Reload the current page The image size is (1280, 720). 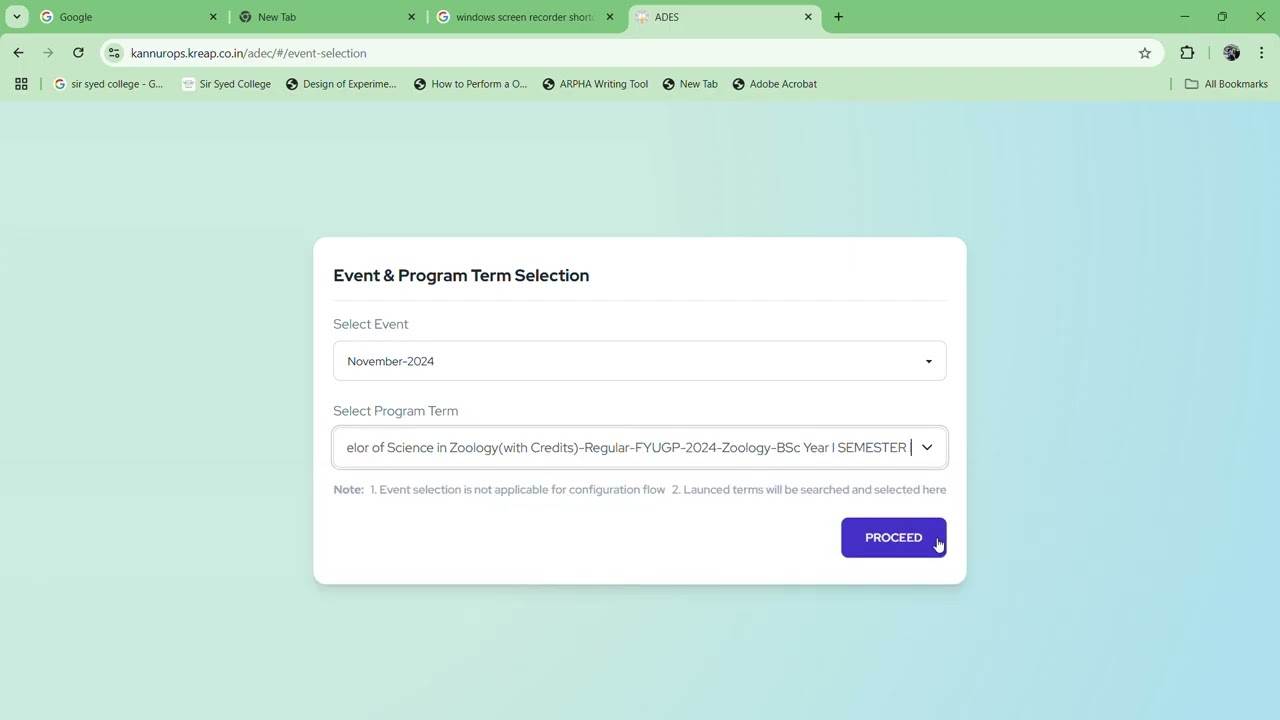[78, 53]
